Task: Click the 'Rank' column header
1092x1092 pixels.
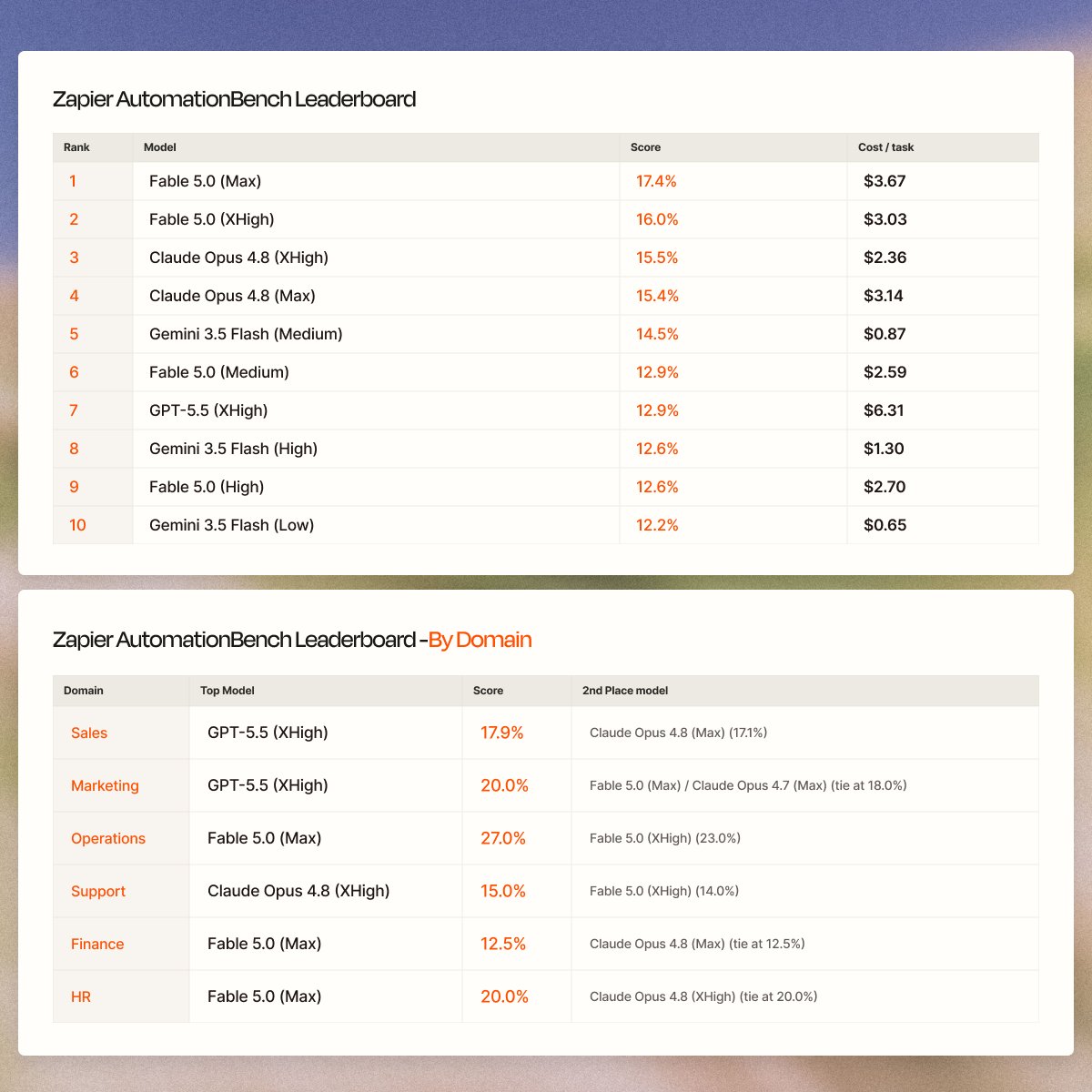Action: coord(76,147)
